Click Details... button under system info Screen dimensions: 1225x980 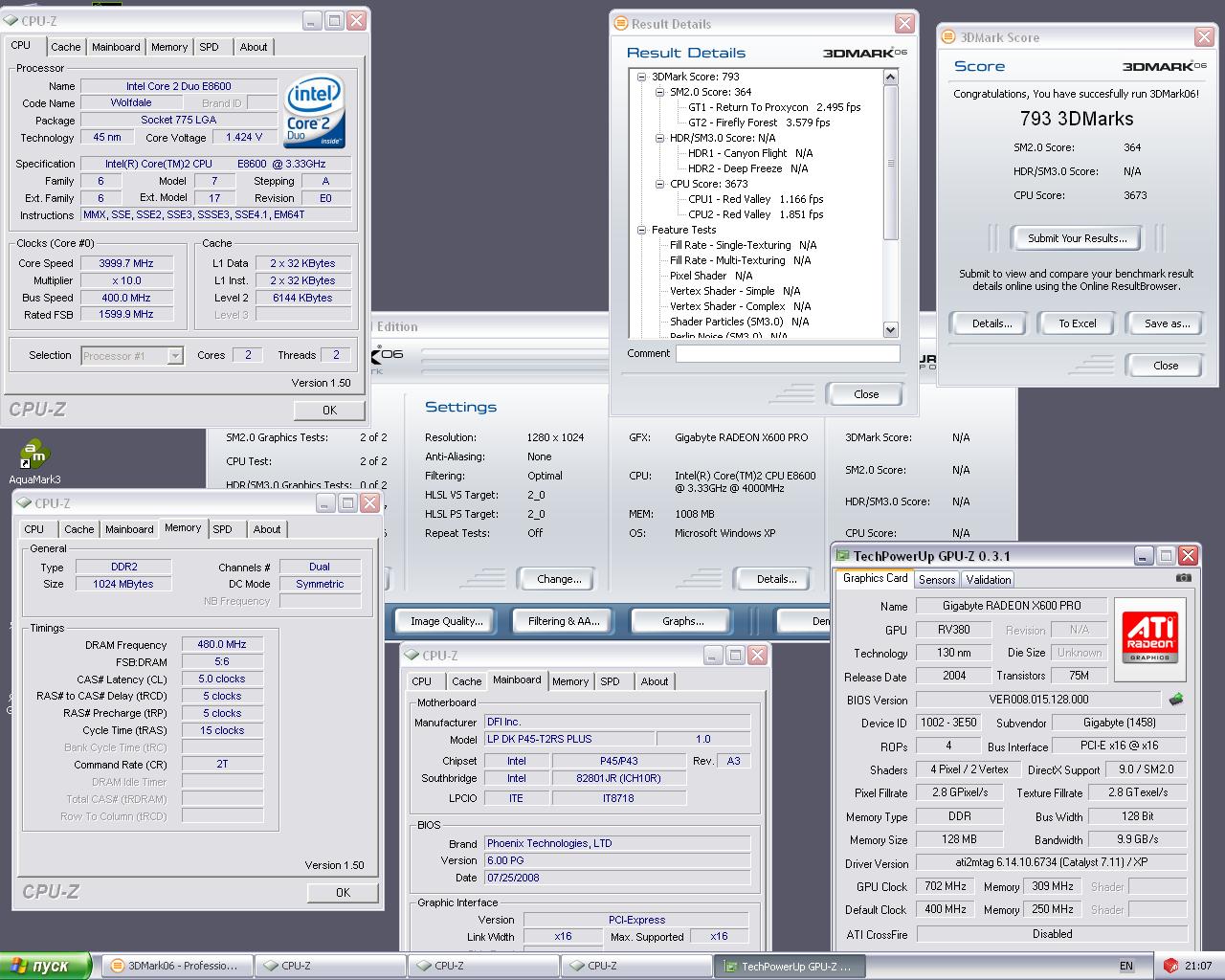coord(776,579)
